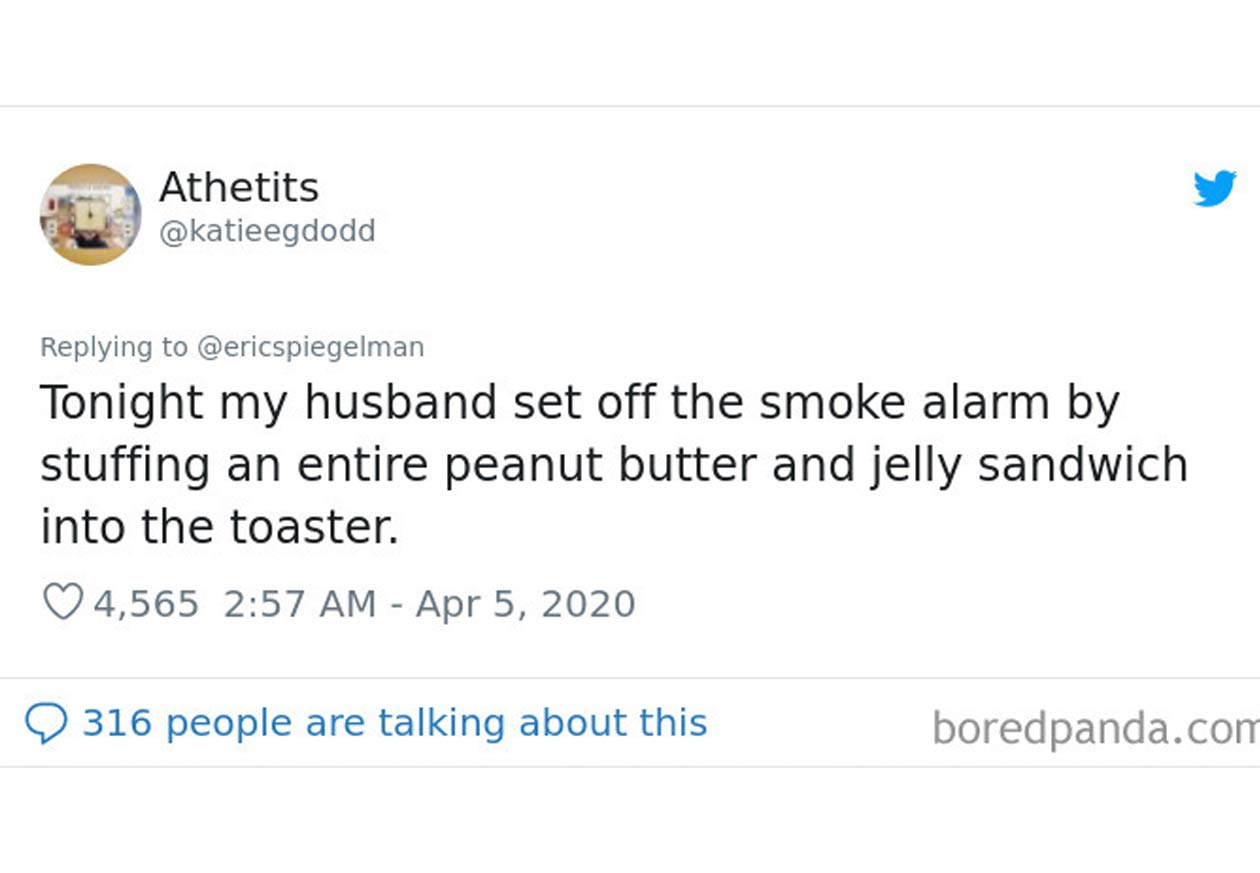
Task: Open the @ericspiegelman mention
Action: point(311,347)
